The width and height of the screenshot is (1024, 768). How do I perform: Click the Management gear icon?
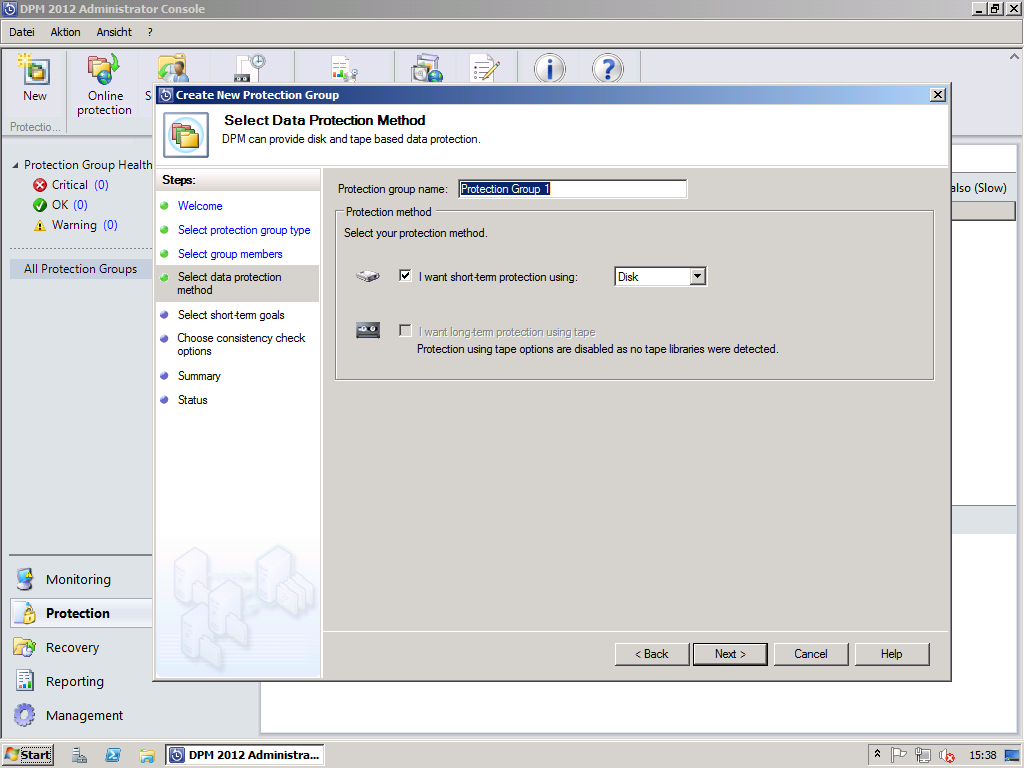pyautogui.click(x=25, y=715)
